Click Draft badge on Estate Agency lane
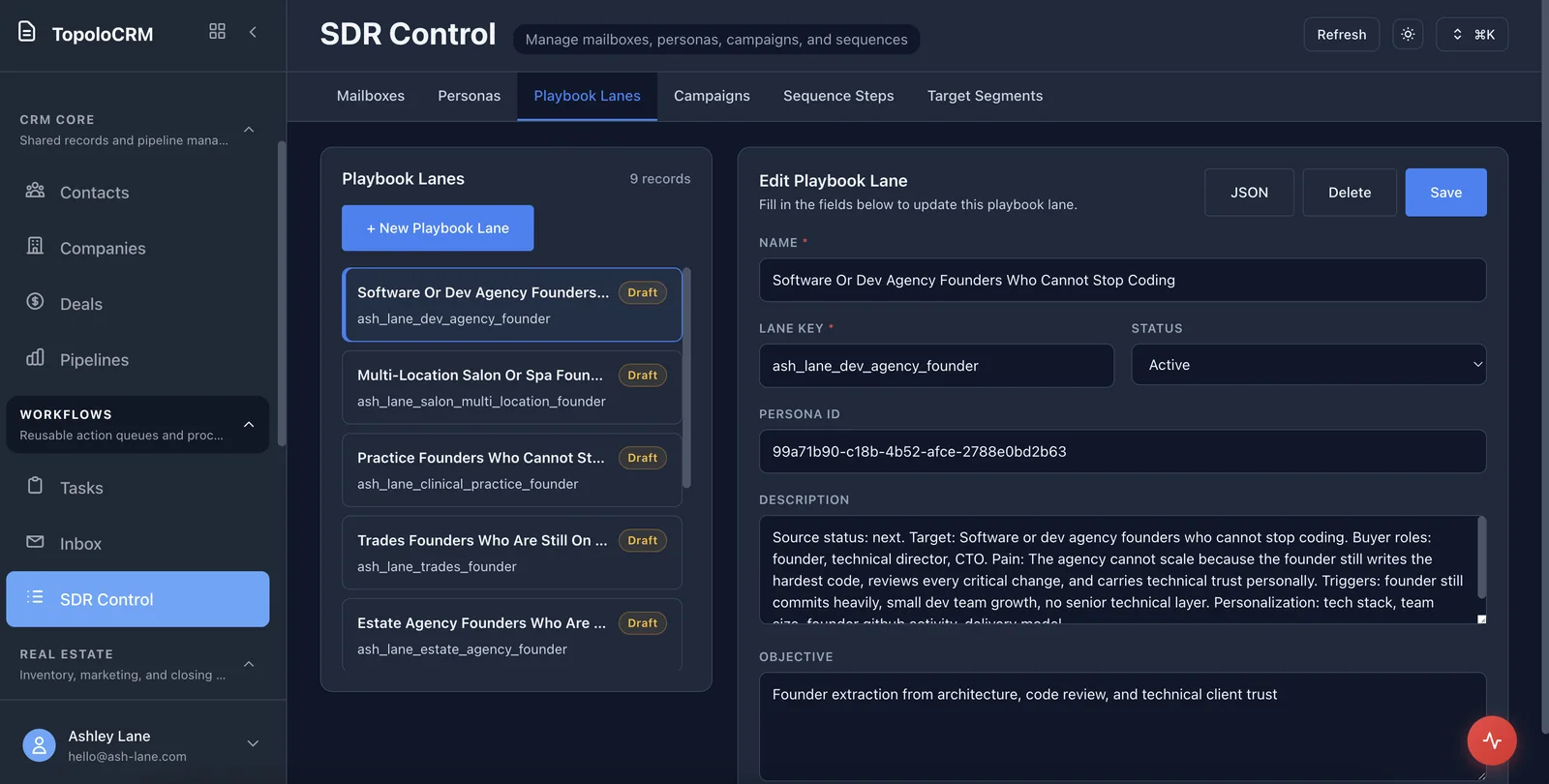 click(642, 623)
